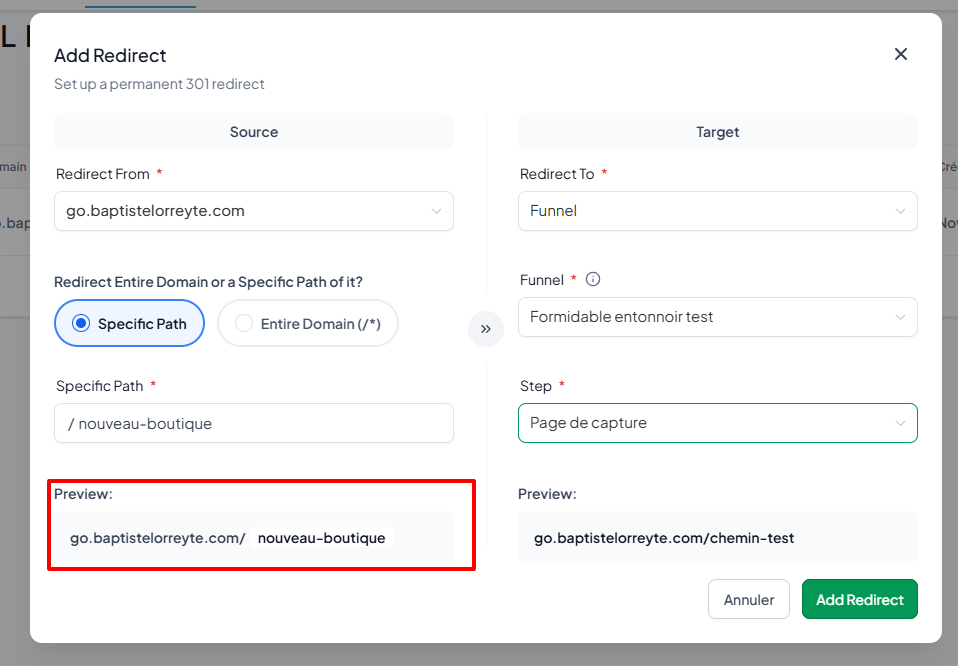The image size is (958, 666).
Task: Click the Annuler button
Action: pos(748,599)
